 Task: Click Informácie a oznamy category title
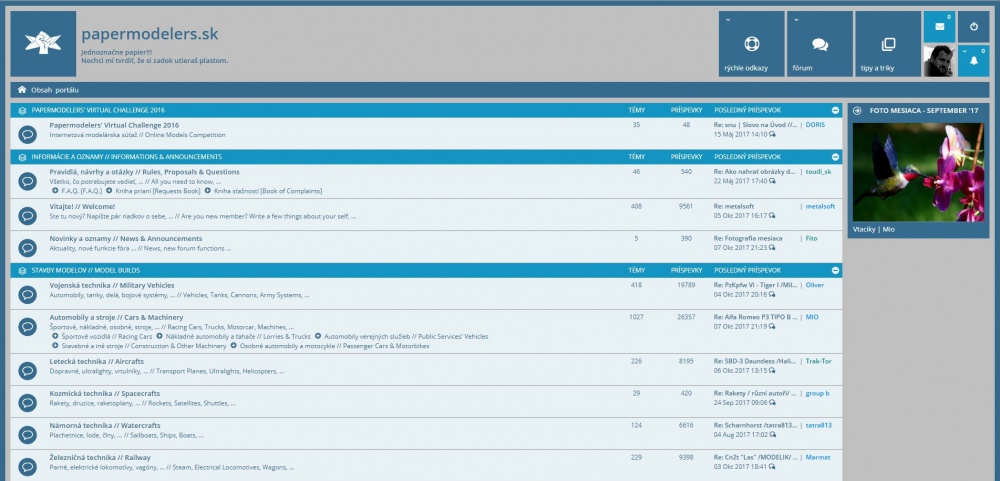point(126,157)
